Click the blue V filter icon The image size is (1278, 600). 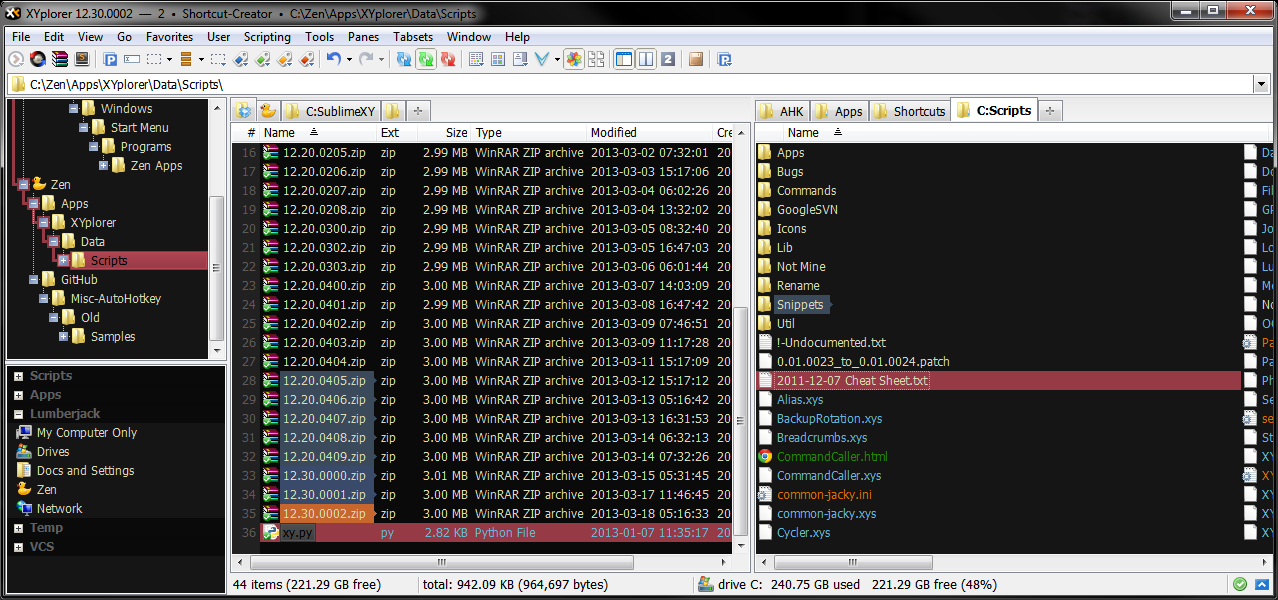click(541, 60)
